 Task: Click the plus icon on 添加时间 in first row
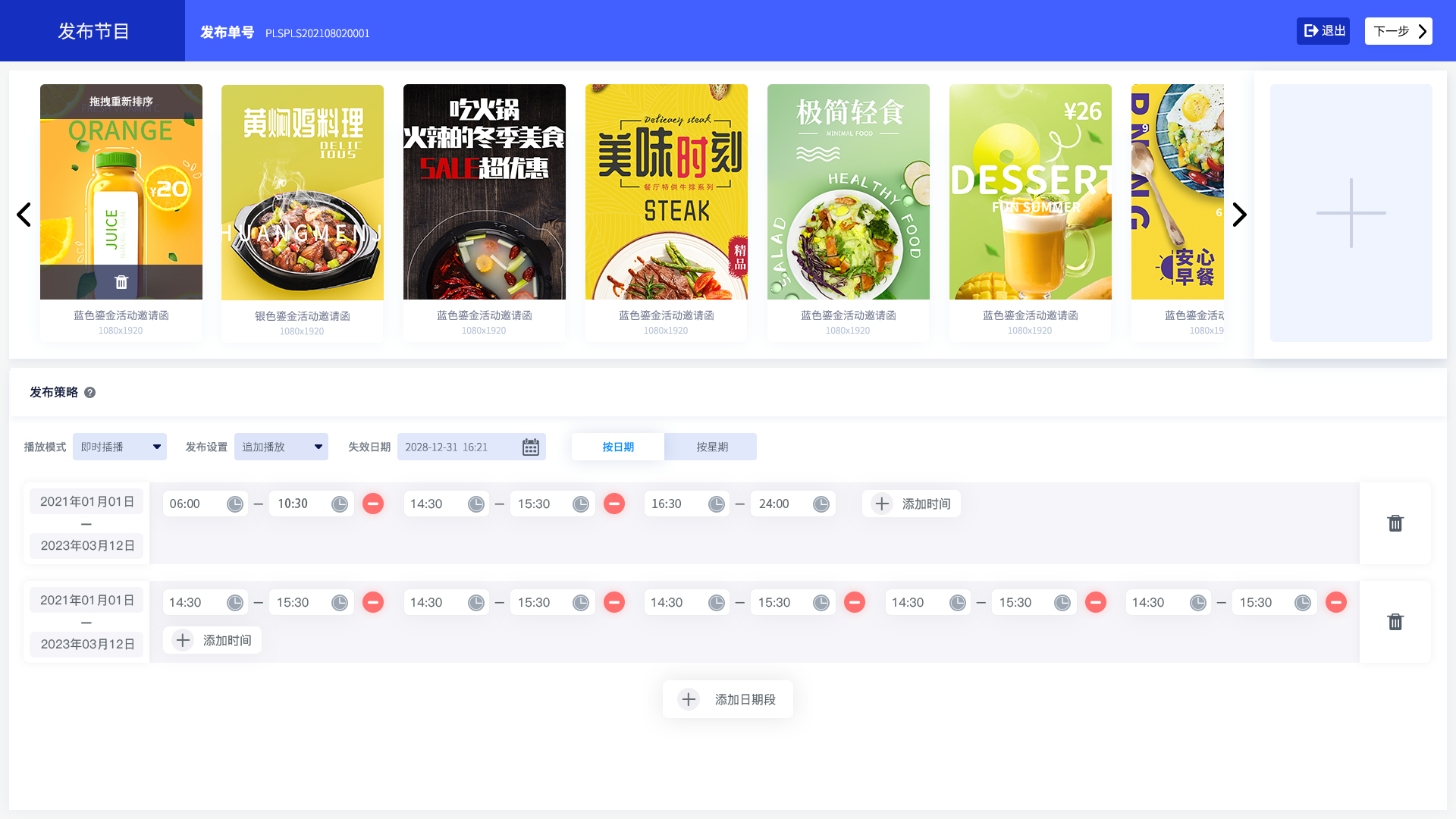pos(881,503)
